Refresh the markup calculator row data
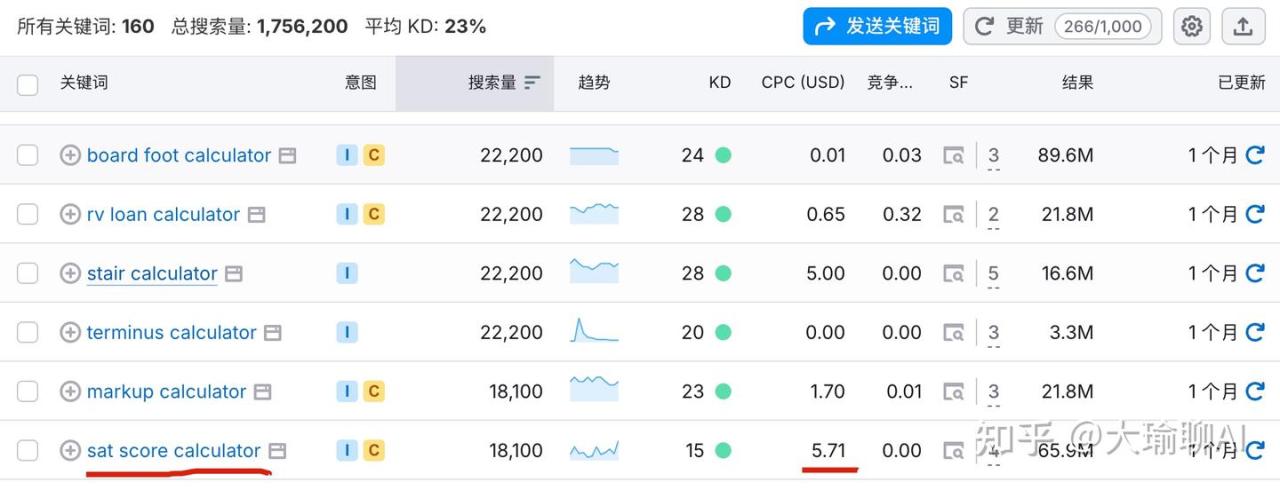 coord(1255,391)
